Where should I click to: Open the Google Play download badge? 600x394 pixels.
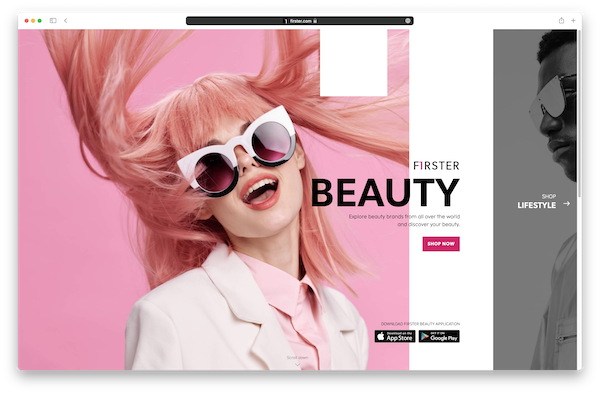439,336
